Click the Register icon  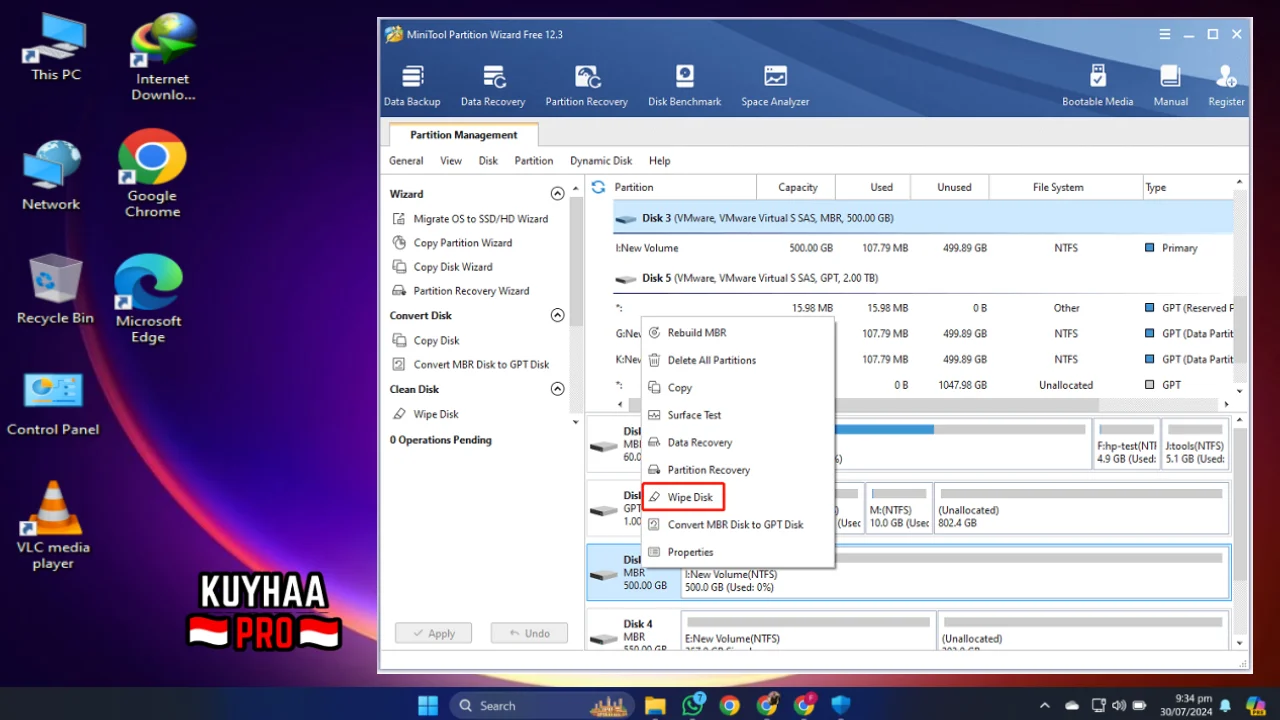coord(1226,86)
